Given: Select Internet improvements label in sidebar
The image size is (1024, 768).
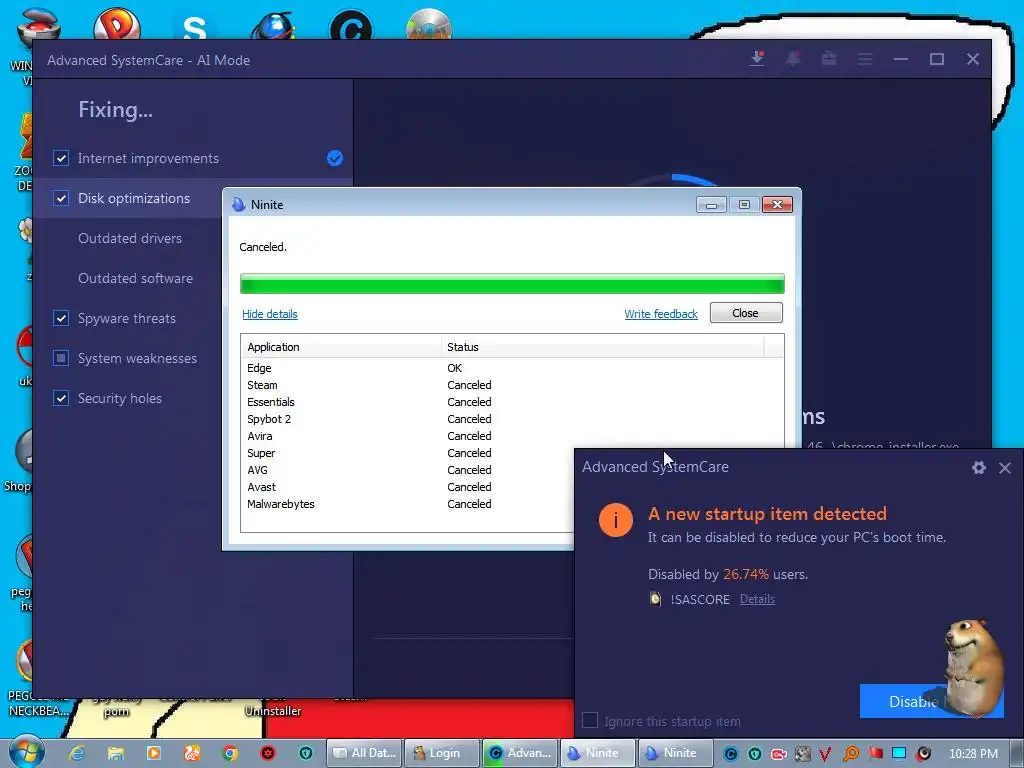Looking at the screenshot, I should 148,158.
